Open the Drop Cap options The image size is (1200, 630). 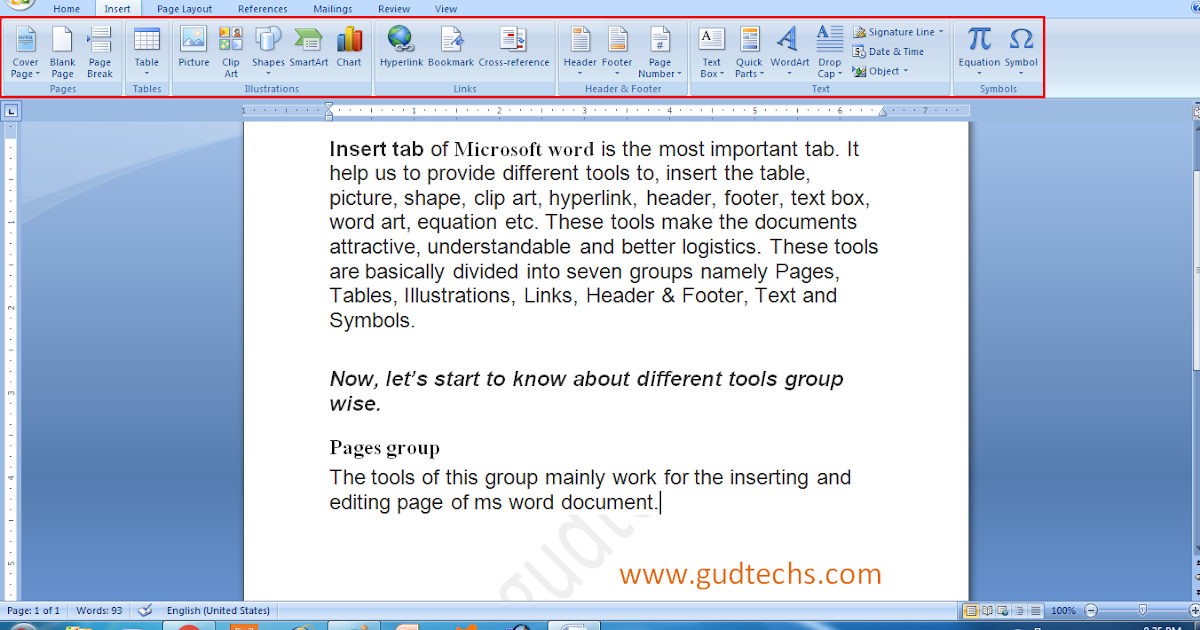click(829, 50)
